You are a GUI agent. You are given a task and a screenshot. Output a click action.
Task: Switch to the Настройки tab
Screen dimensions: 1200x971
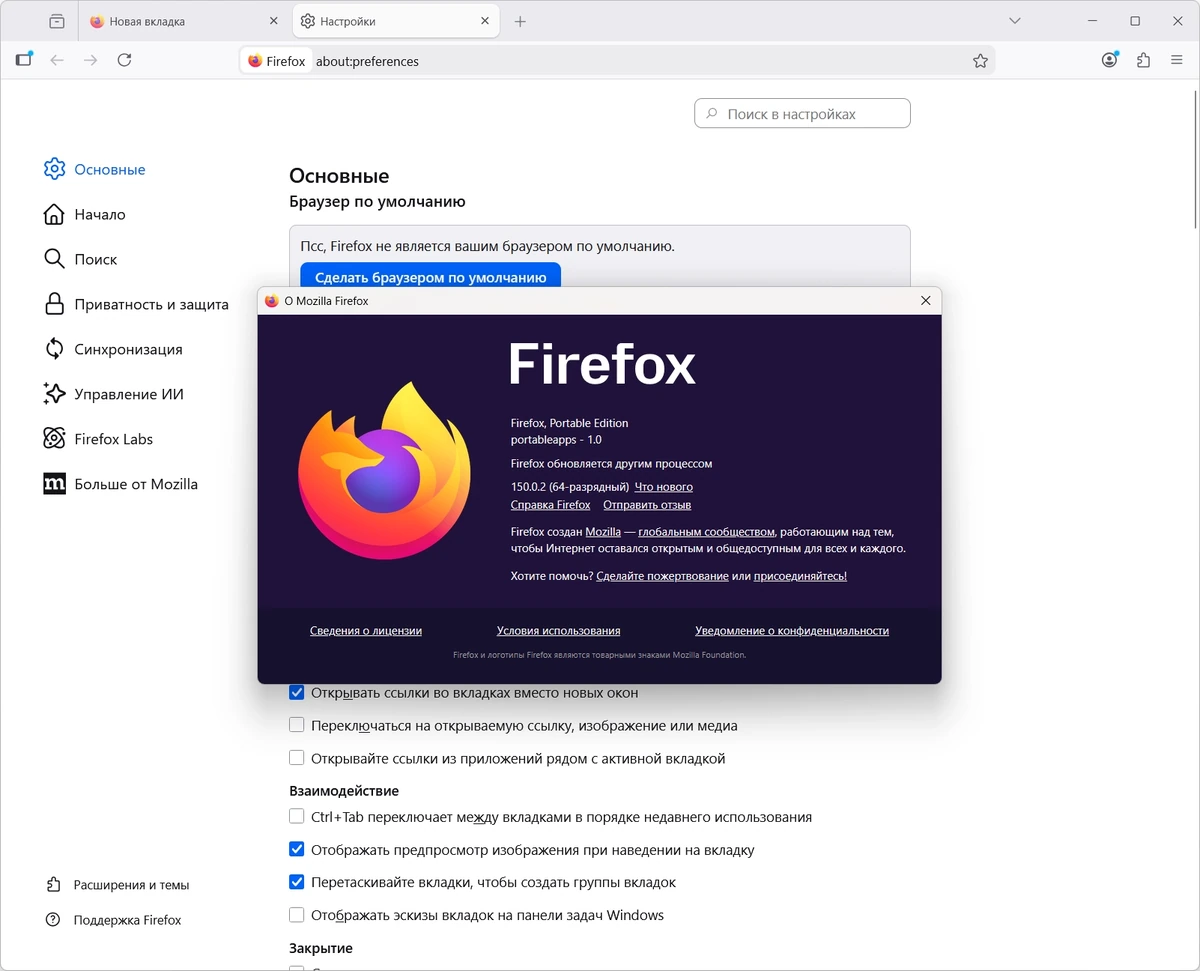point(396,21)
